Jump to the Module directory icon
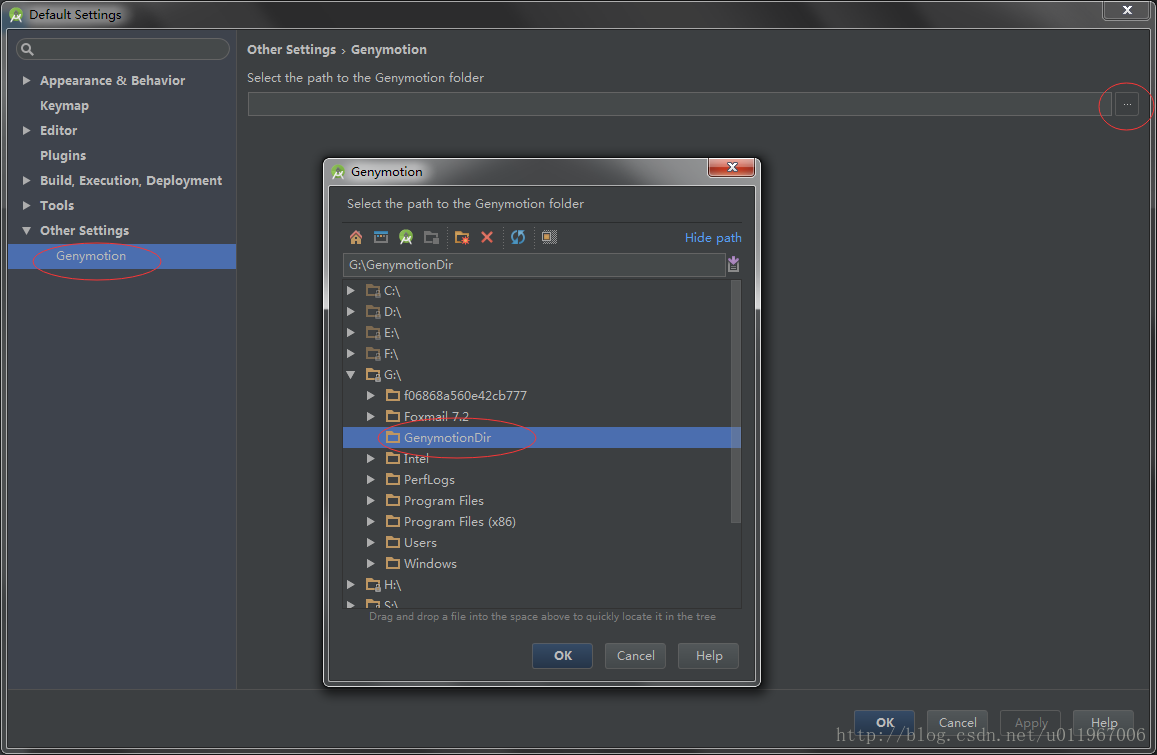This screenshot has width=1157, height=755. coord(432,237)
